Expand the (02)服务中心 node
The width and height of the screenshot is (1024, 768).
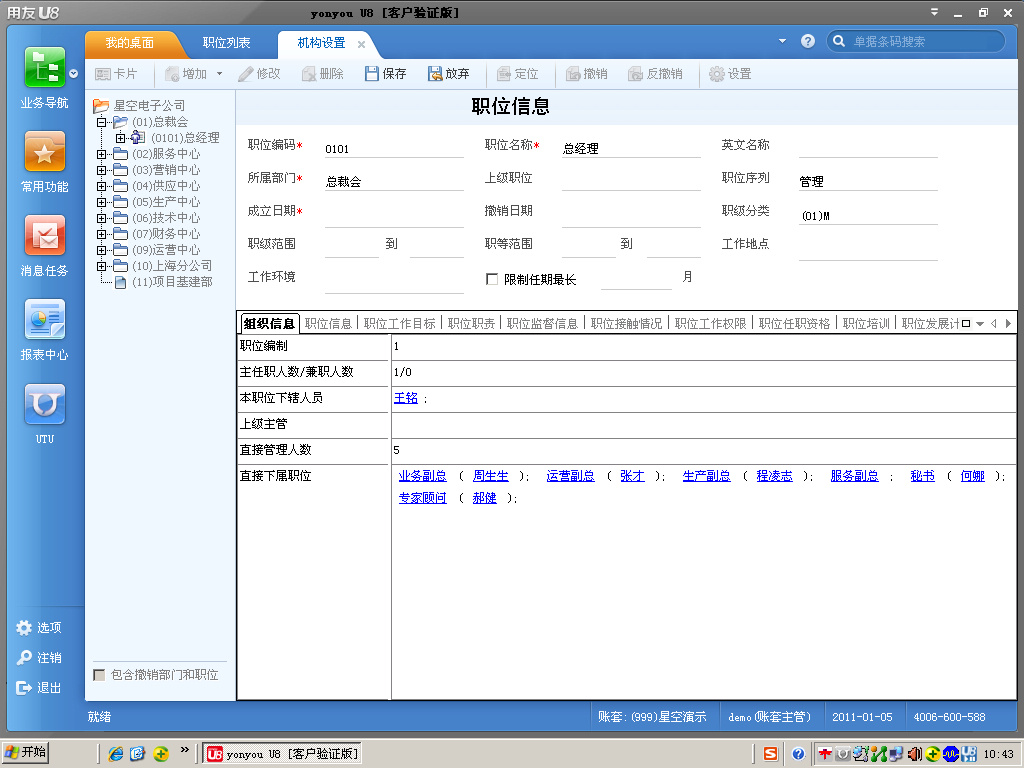click(101, 154)
